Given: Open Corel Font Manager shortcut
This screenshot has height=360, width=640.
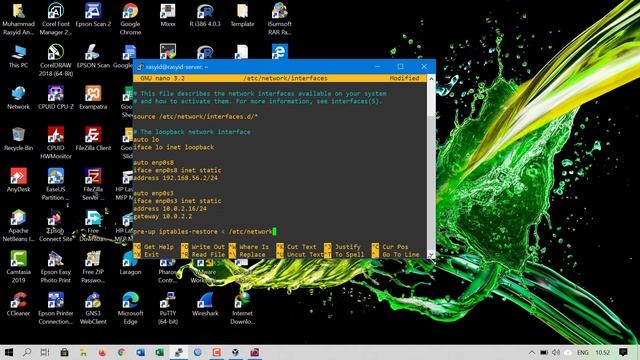Looking at the screenshot, I should tap(56, 19).
